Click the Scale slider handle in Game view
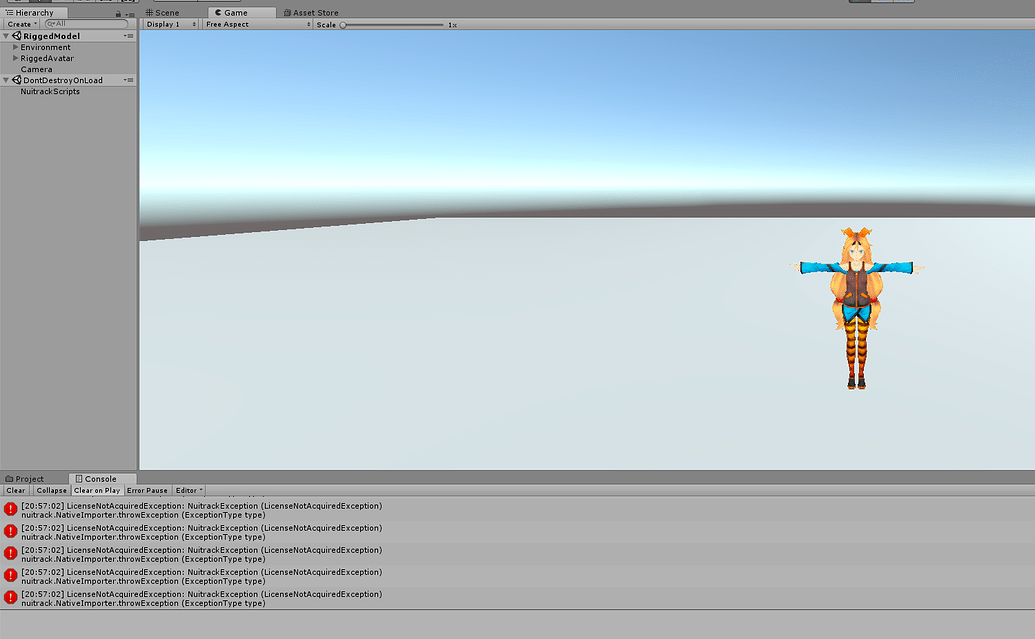Screen dimensions: 1035x639 tap(343, 23)
